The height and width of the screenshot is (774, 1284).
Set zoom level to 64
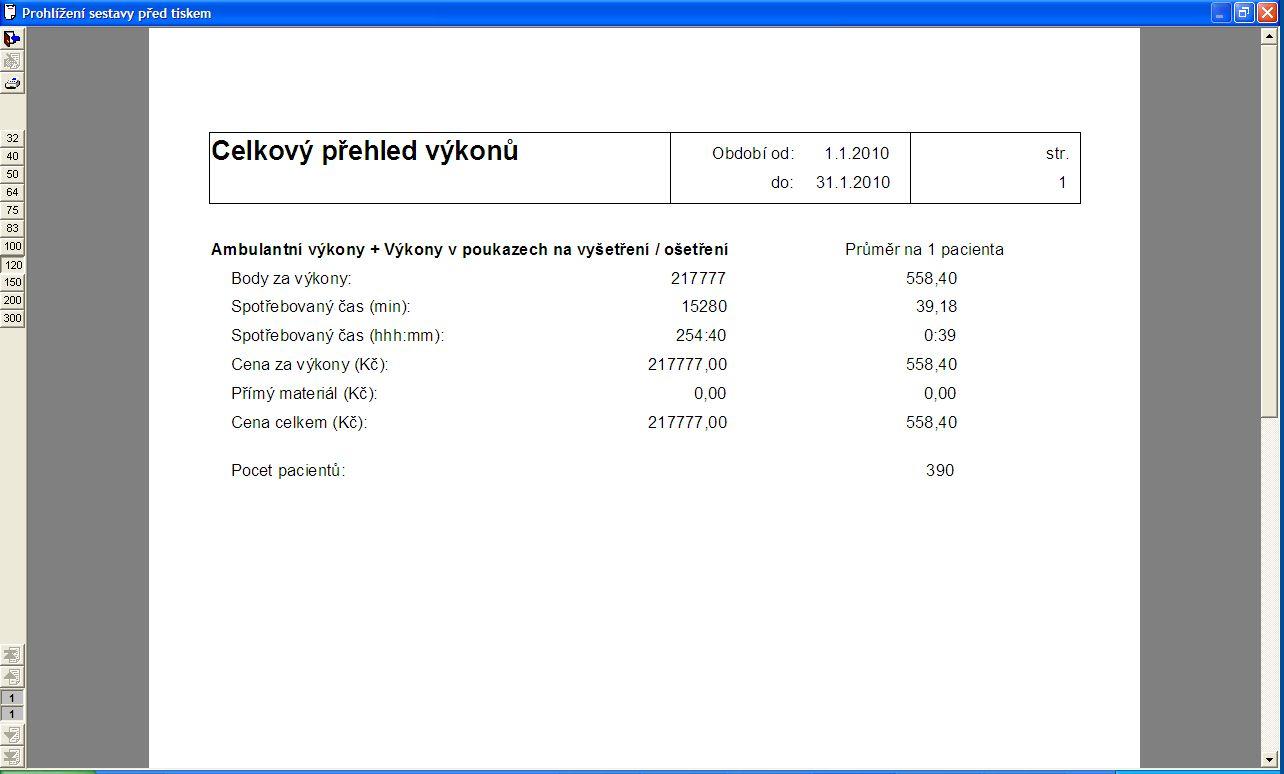click(x=12, y=192)
